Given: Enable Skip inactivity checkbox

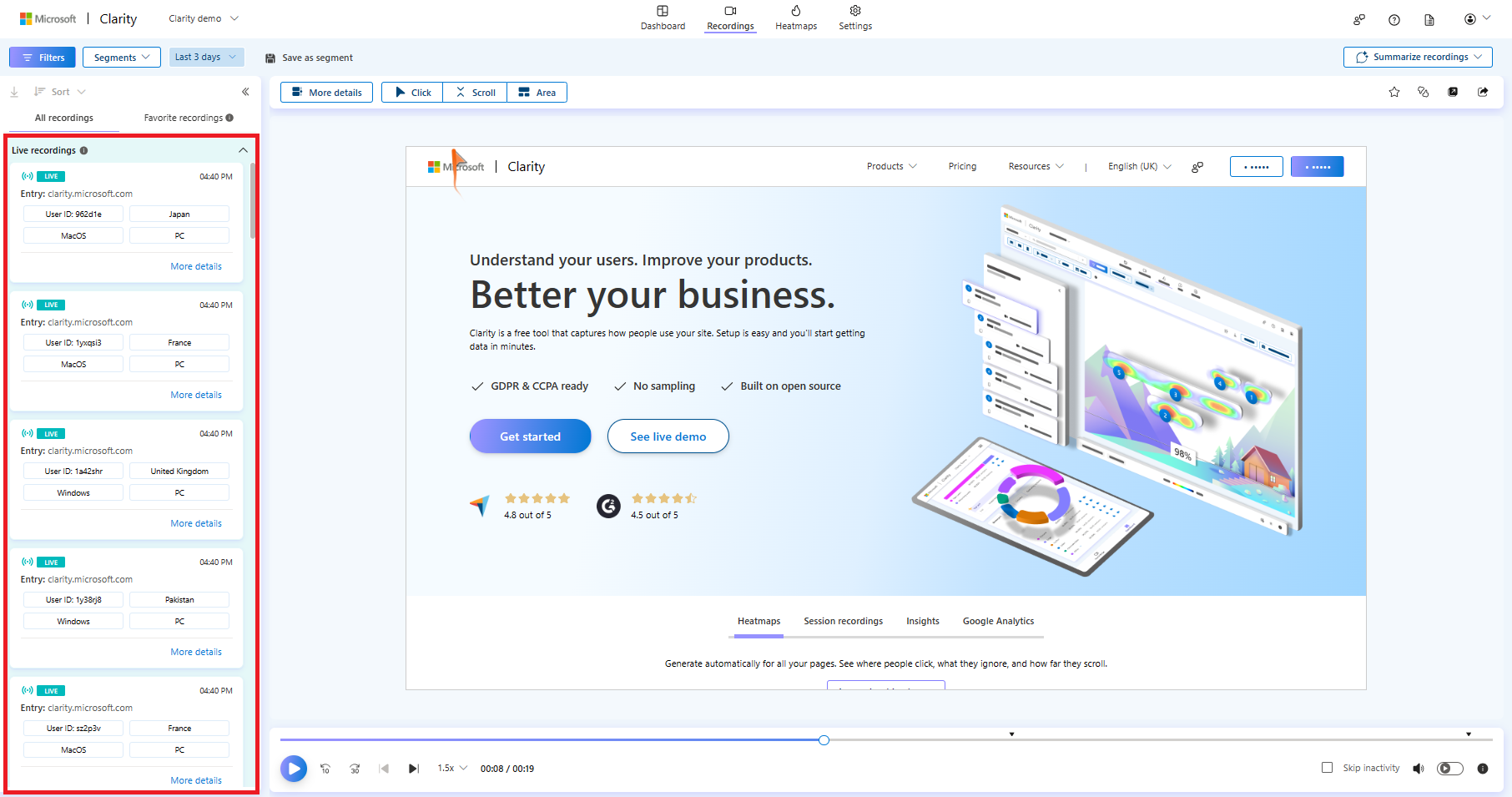Looking at the screenshot, I should tap(1327, 768).
